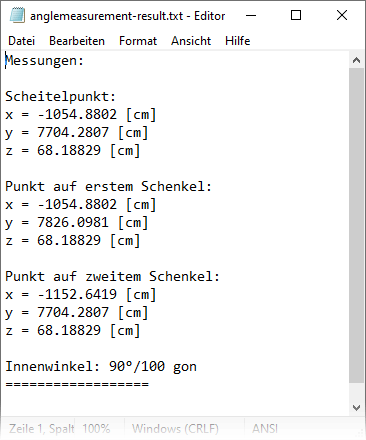
Task: Click in line Punkt auf erstem Schenkel:
Action: [108, 186]
